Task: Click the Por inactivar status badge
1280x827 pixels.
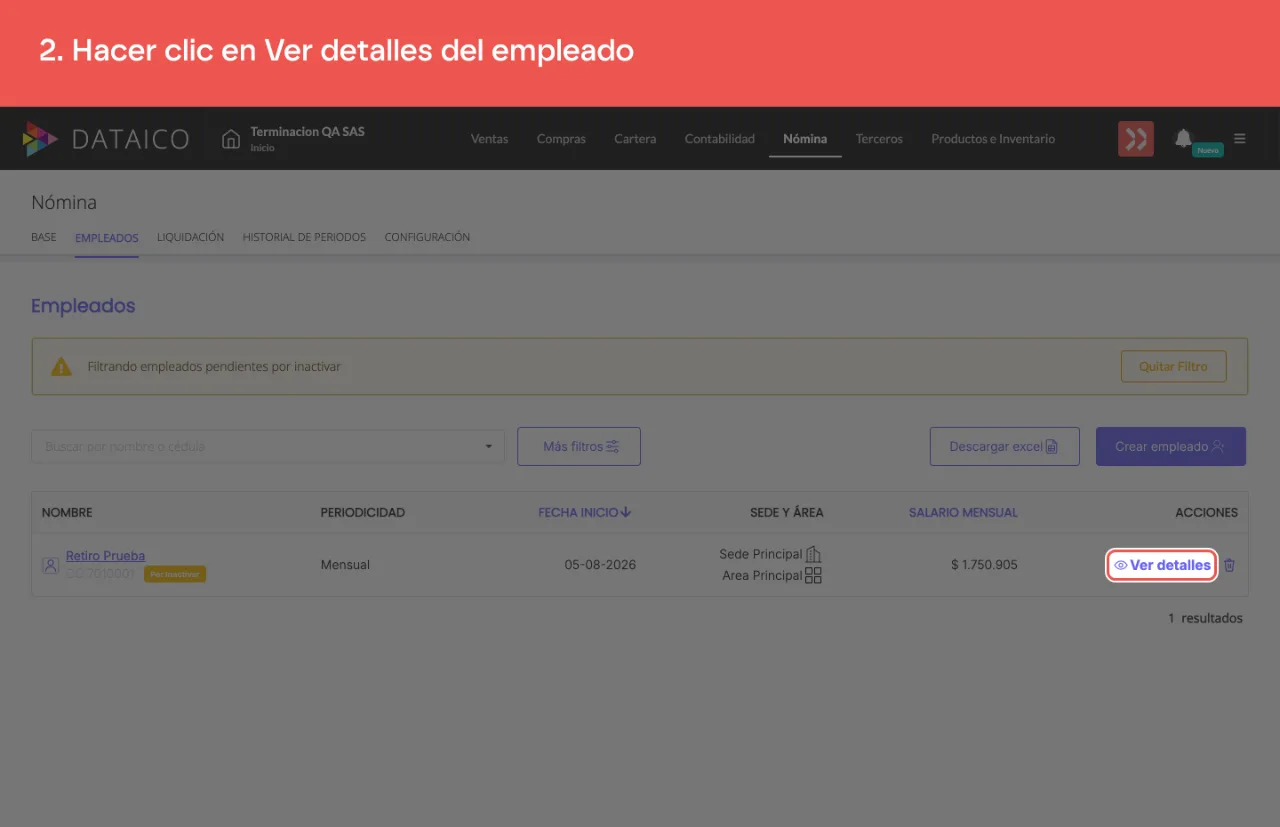Action: coord(175,574)
